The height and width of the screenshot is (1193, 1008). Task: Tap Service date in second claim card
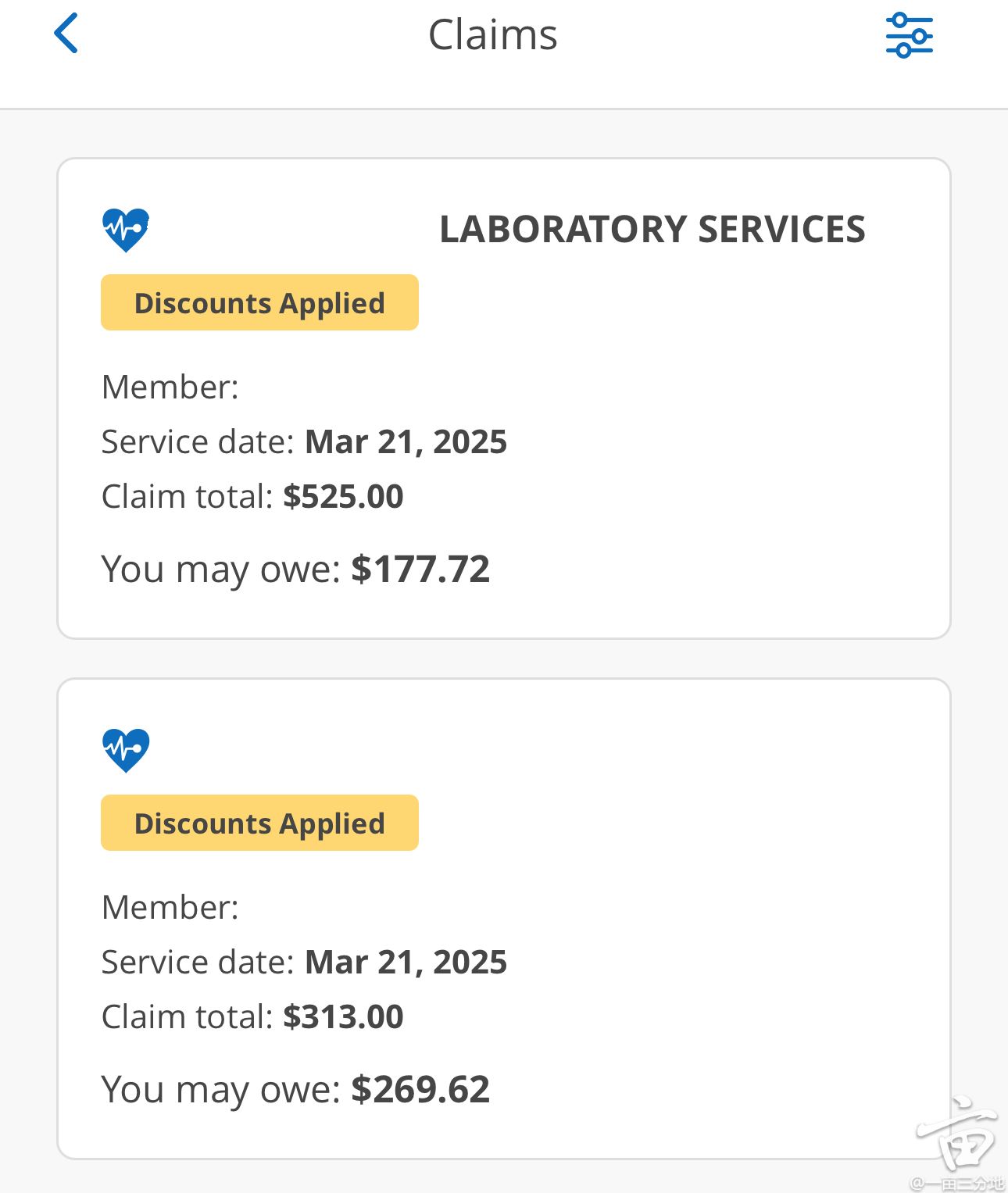tap(304, 962)
